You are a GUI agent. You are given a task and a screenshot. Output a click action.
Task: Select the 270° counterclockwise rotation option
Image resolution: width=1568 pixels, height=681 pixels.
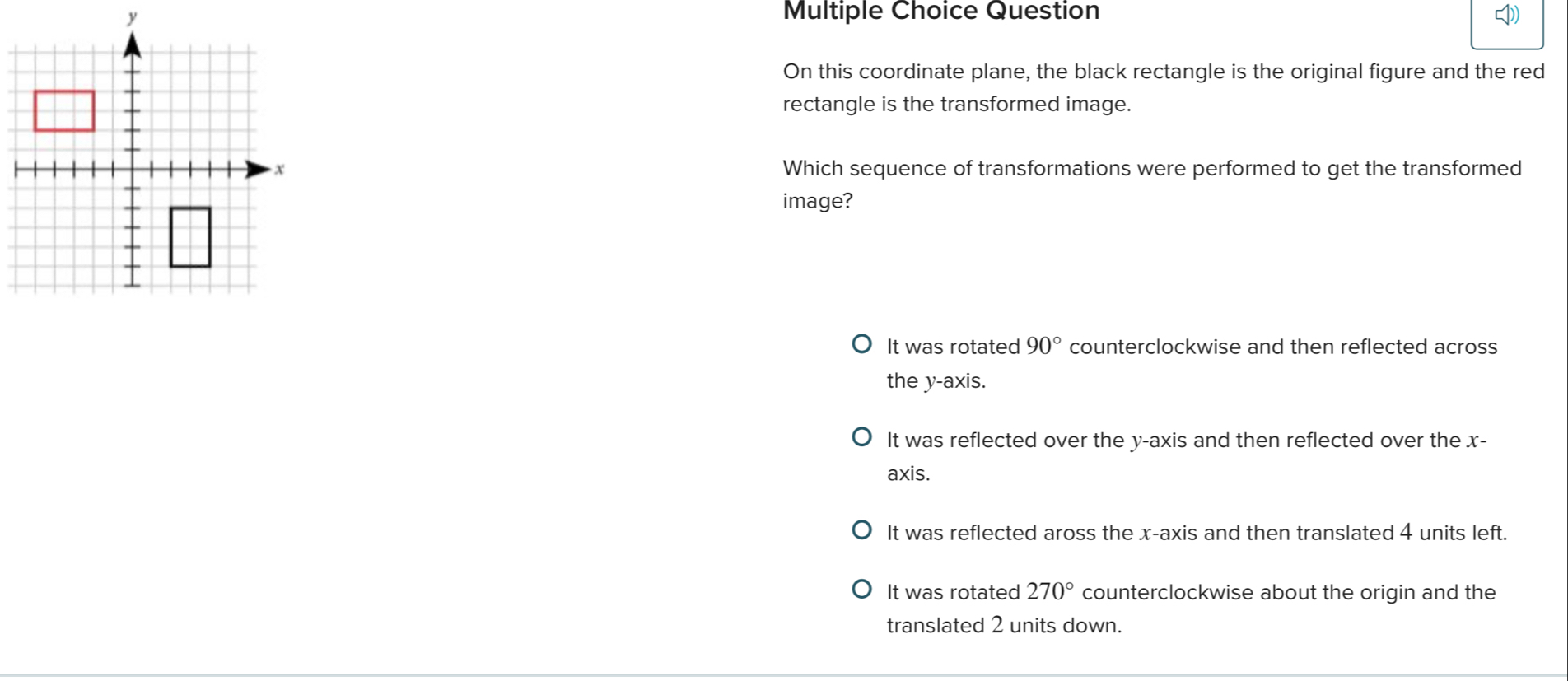pos(861,590)
